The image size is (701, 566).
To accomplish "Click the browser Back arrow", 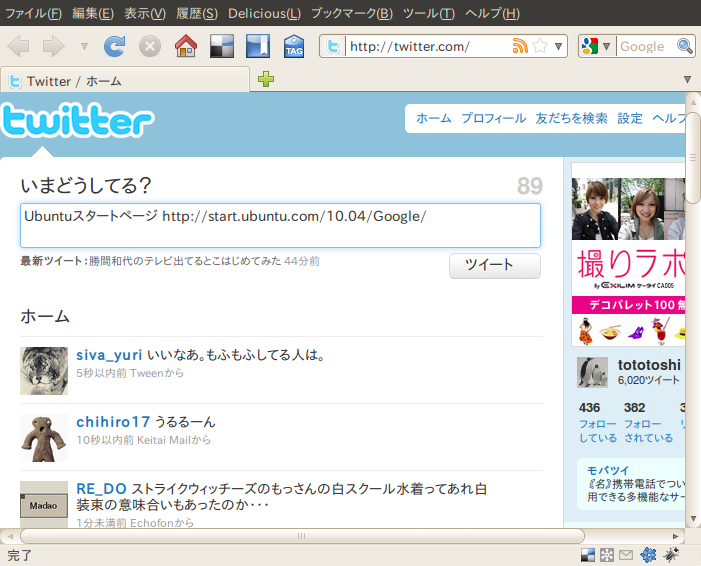I will click(19, 46).
